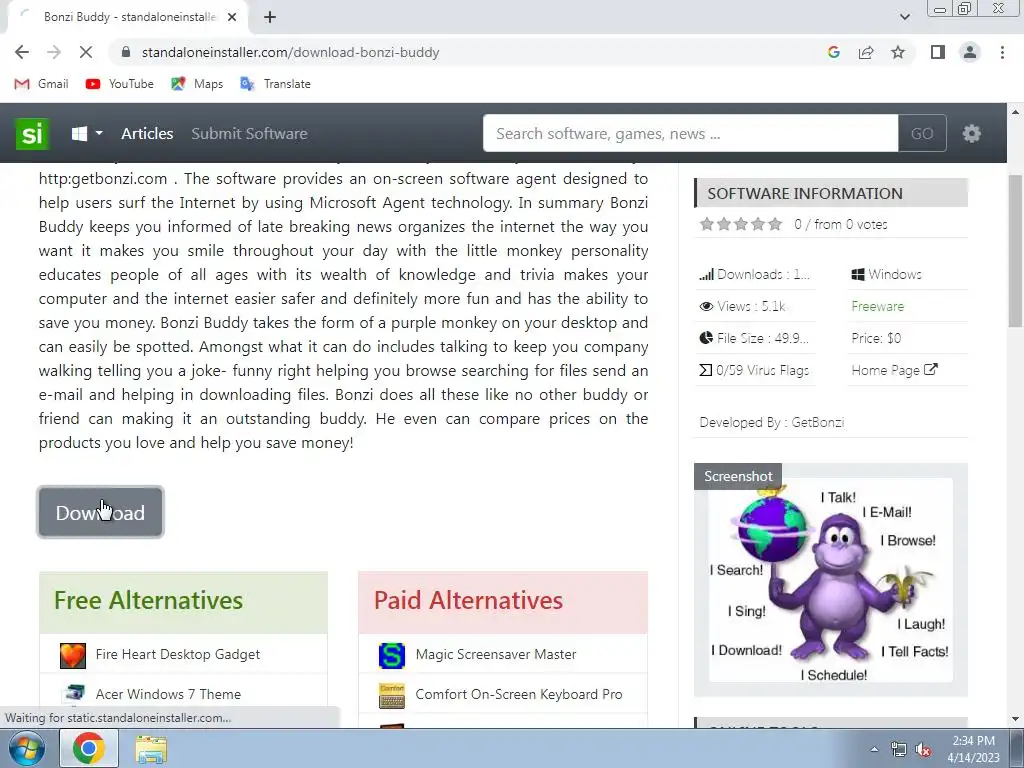The width and height of the screenshot is (1024, 768).
Task: Open Submit Software page
Action: (x=249, y=133)
